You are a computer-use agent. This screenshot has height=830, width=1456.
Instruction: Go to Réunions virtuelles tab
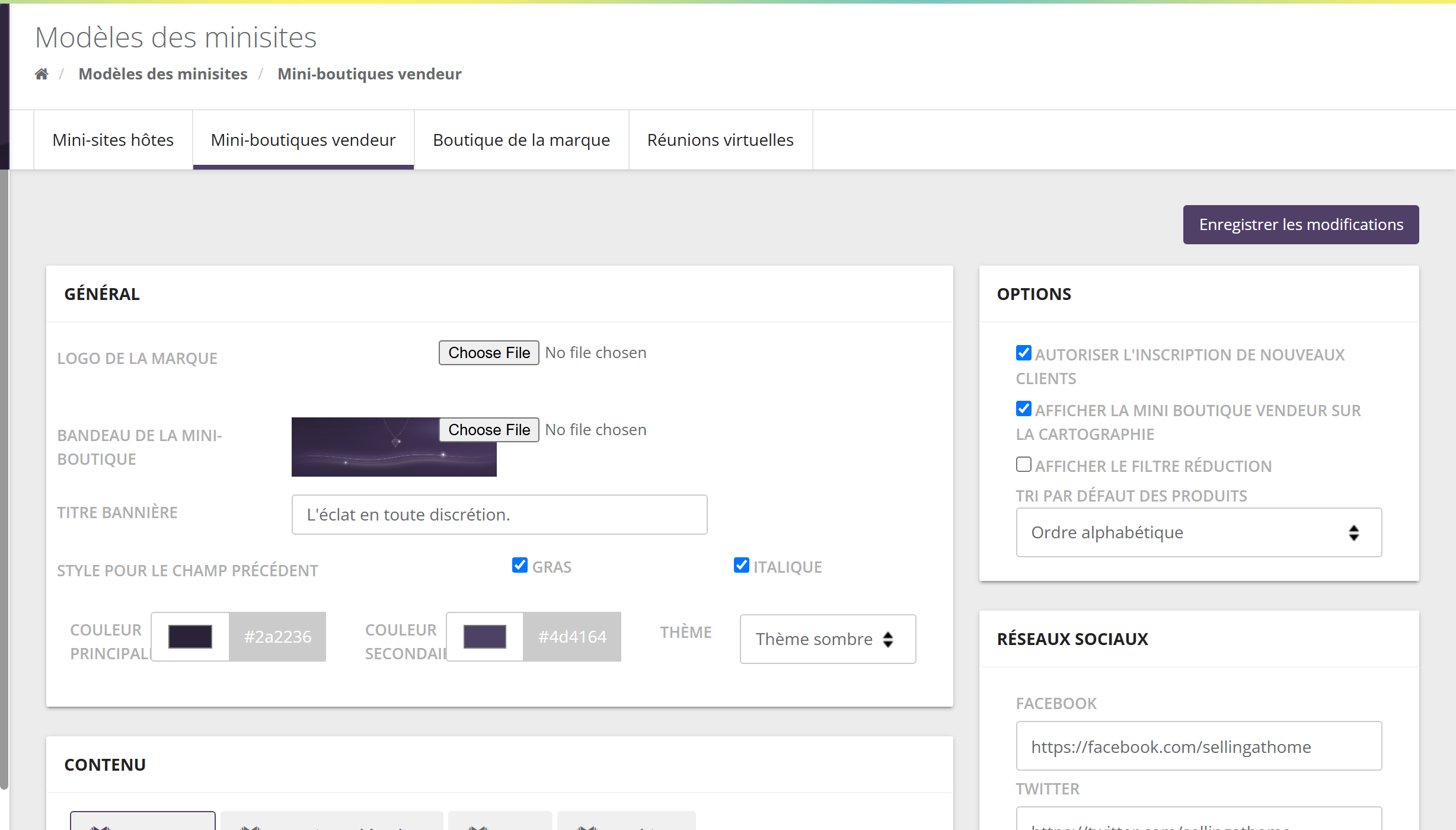pyautogui.click(x=720, y=140)
